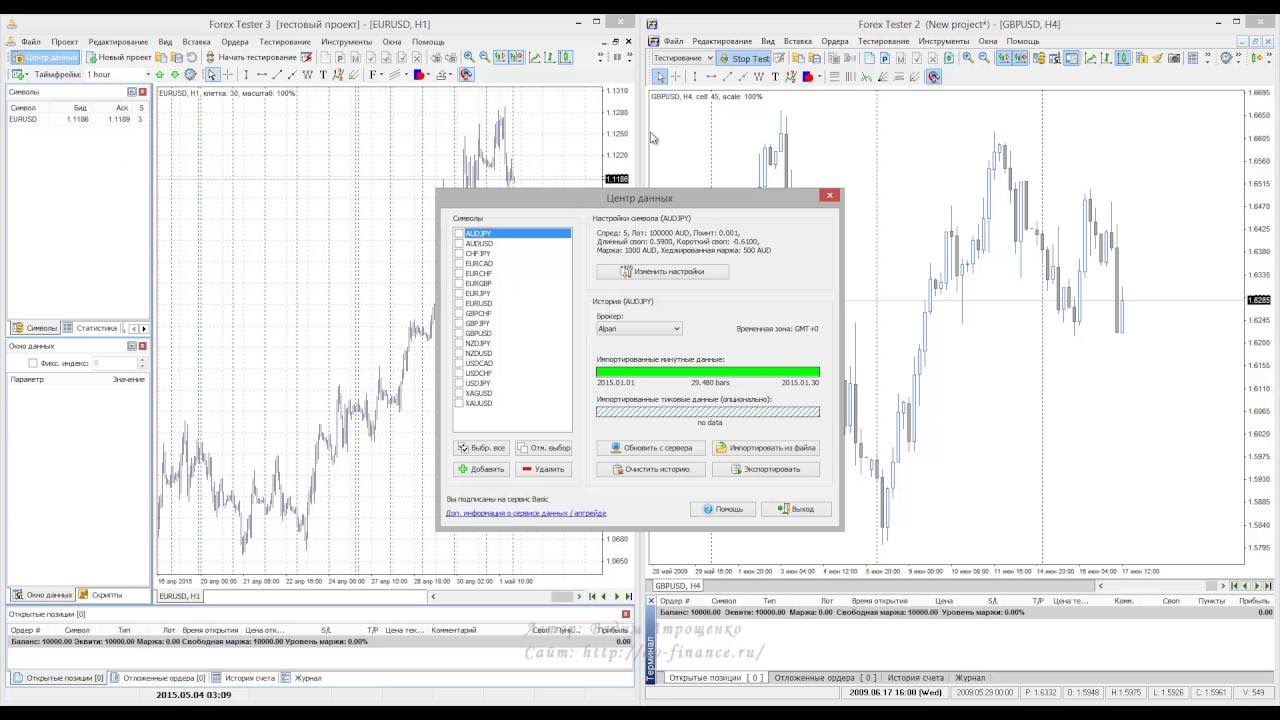Click zoom out magnifier in Forex Tester 3 toolbar
This screenshot has width=1280, height=720.
484,57
